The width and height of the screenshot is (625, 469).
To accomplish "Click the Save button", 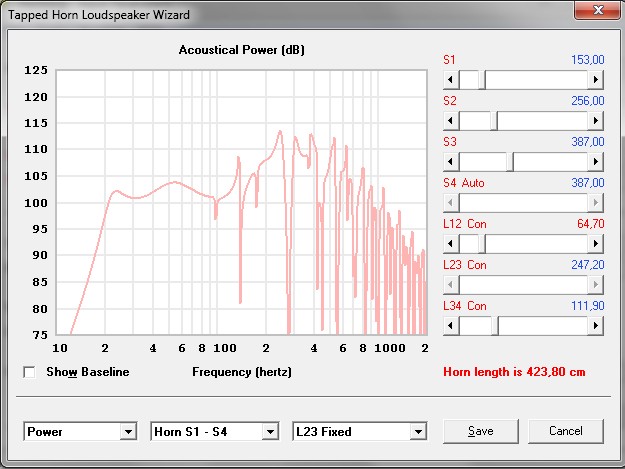I will (481, 431).
